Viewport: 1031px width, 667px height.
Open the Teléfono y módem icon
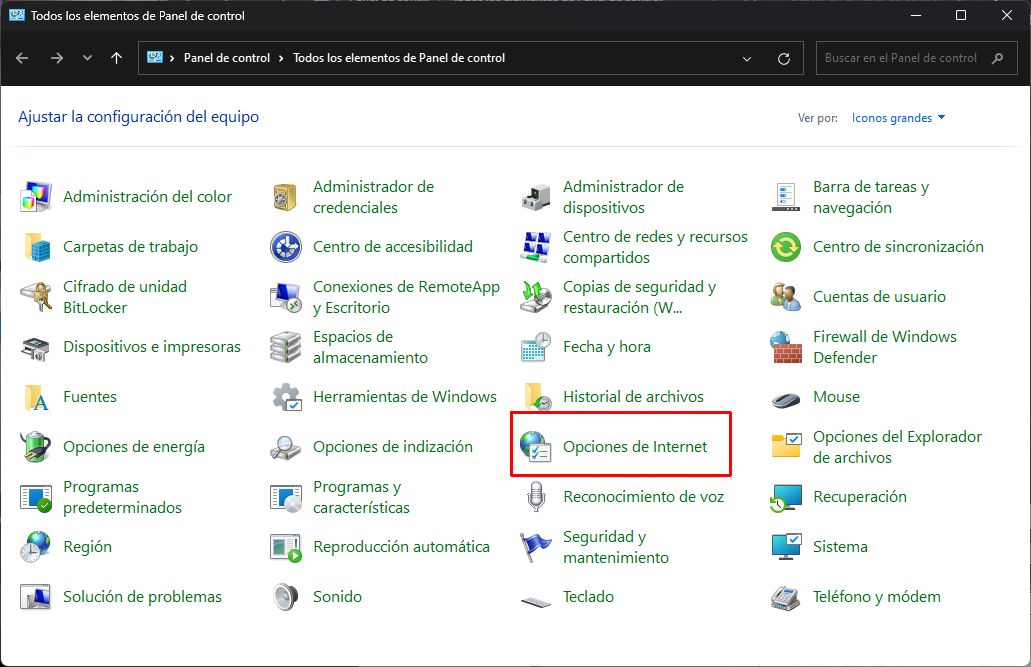point(786,597)
